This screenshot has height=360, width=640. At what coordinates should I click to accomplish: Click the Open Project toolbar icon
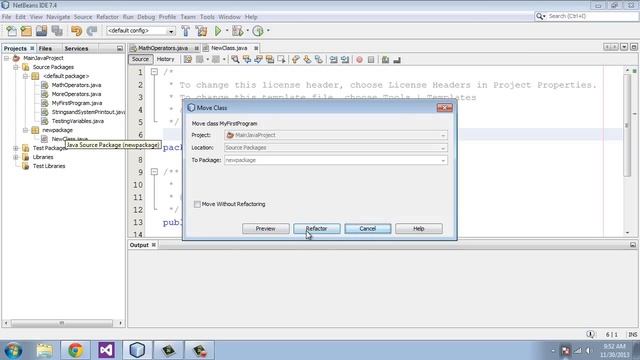point(42,31)
